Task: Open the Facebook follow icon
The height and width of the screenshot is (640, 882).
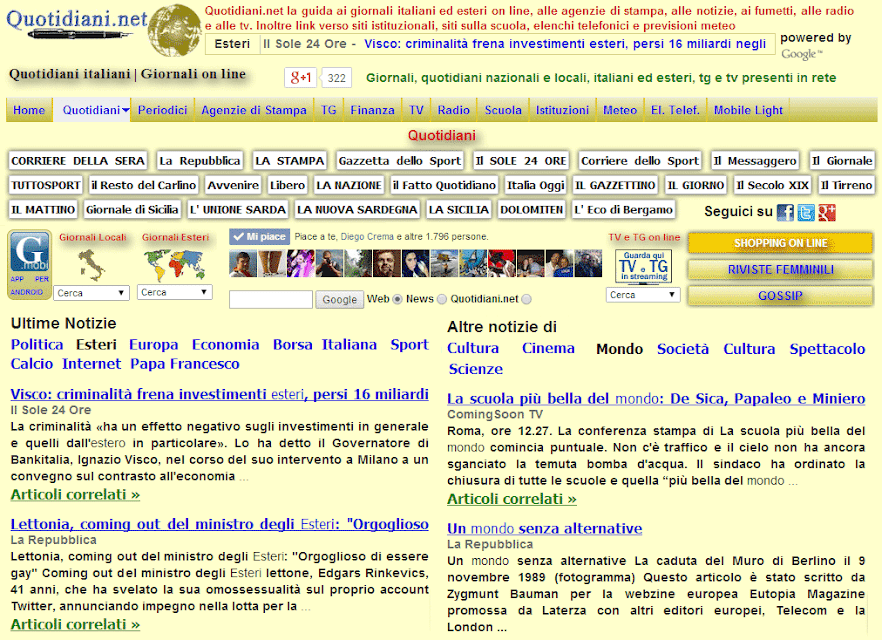Action: (x=785, y=212)
